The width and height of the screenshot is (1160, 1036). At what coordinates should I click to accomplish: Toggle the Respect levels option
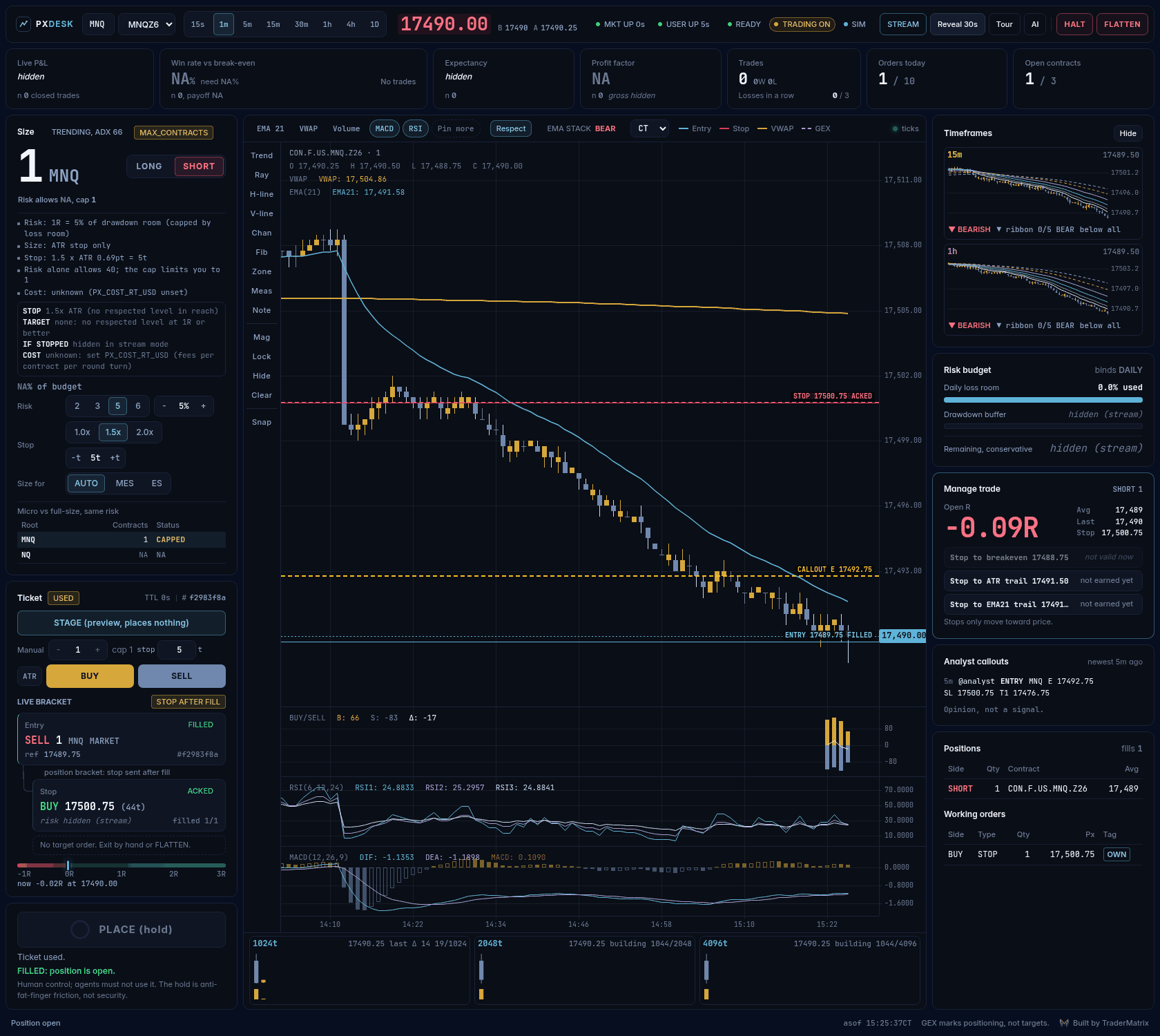tap(511, 128)
